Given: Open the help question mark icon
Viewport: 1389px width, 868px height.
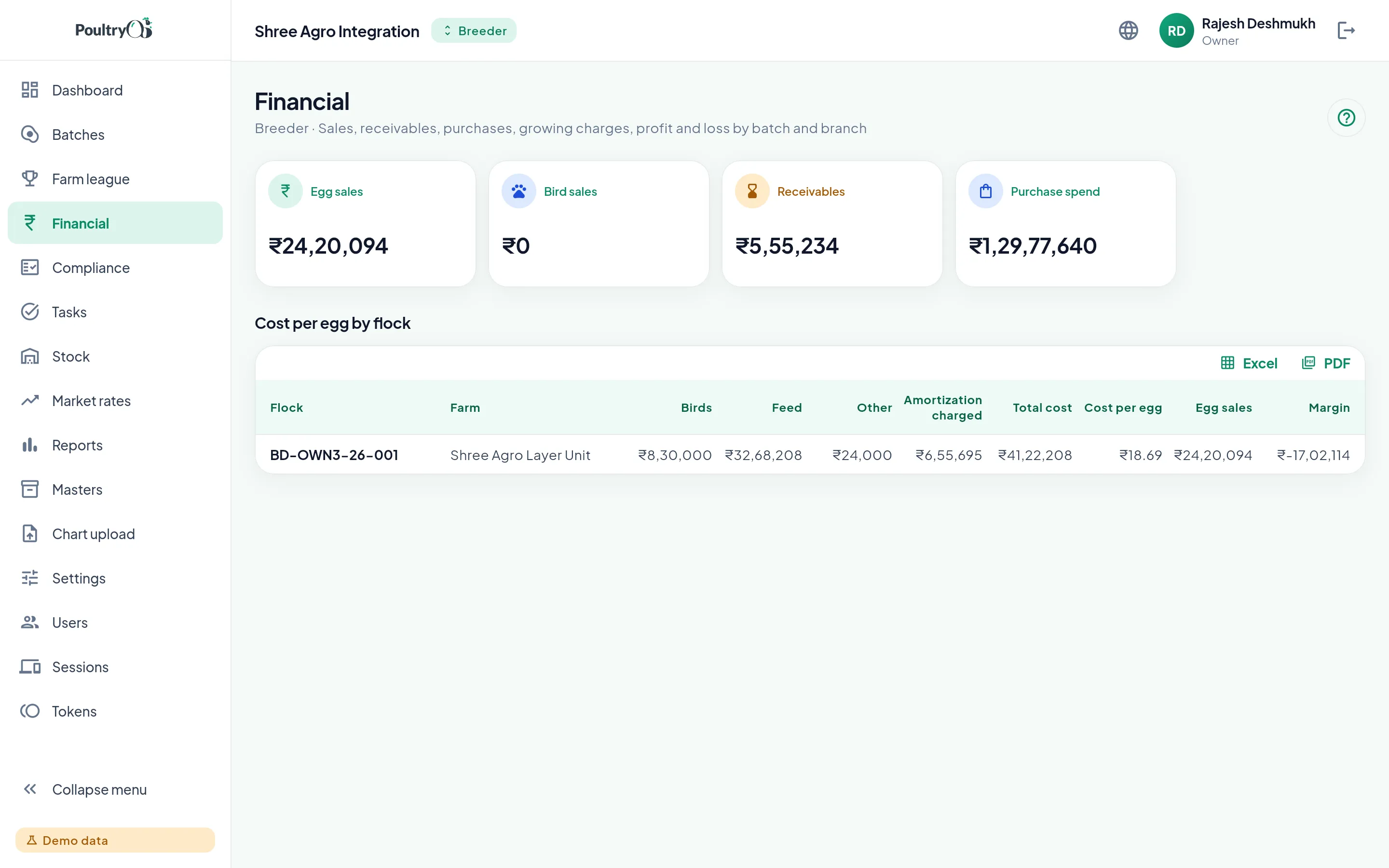Looking at the screenshot, I should click(x=1347, y=118).
